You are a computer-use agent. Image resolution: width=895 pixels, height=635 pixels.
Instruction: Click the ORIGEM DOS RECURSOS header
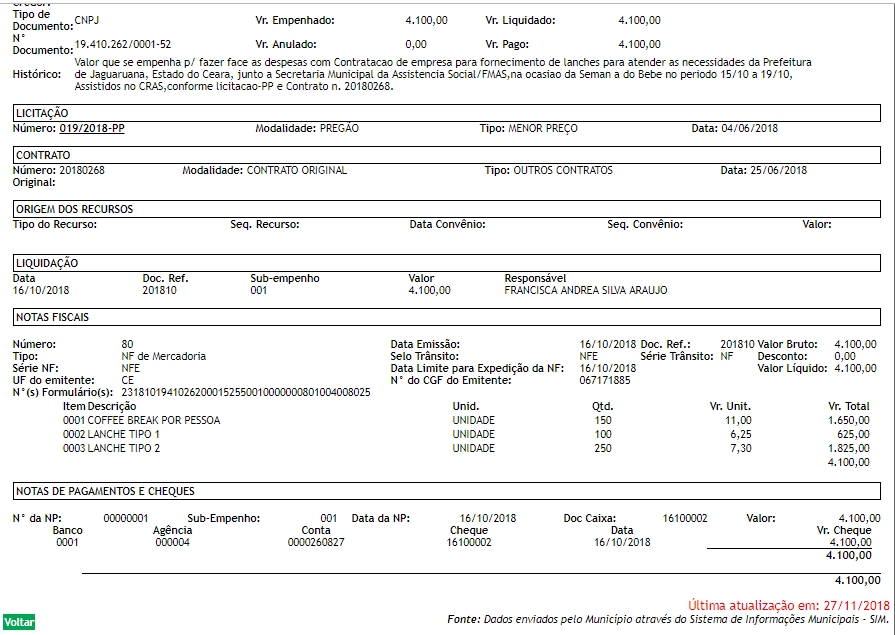446,209
